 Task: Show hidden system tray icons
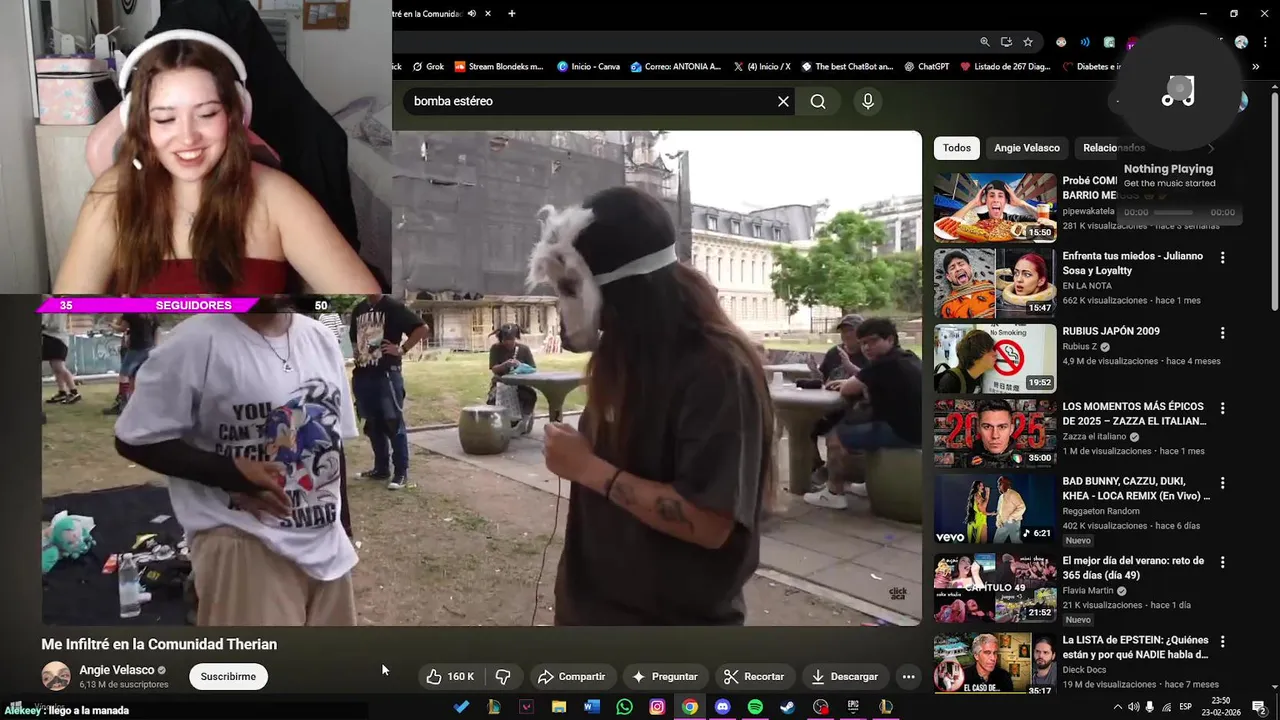click(1117, 707)
